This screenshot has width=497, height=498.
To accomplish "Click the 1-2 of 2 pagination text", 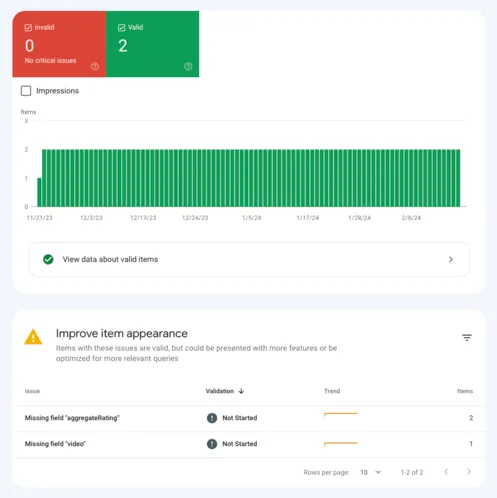I will tap(412, 472).
